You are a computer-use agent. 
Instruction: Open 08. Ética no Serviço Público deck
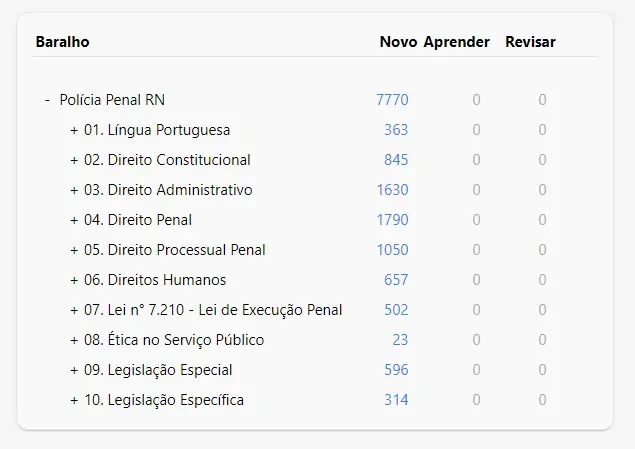click(x=174, y=340)
